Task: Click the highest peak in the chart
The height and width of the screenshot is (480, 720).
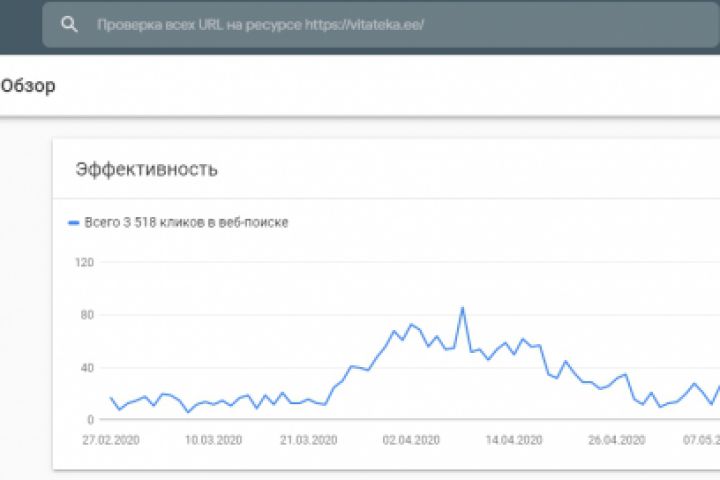Action: 462,308
